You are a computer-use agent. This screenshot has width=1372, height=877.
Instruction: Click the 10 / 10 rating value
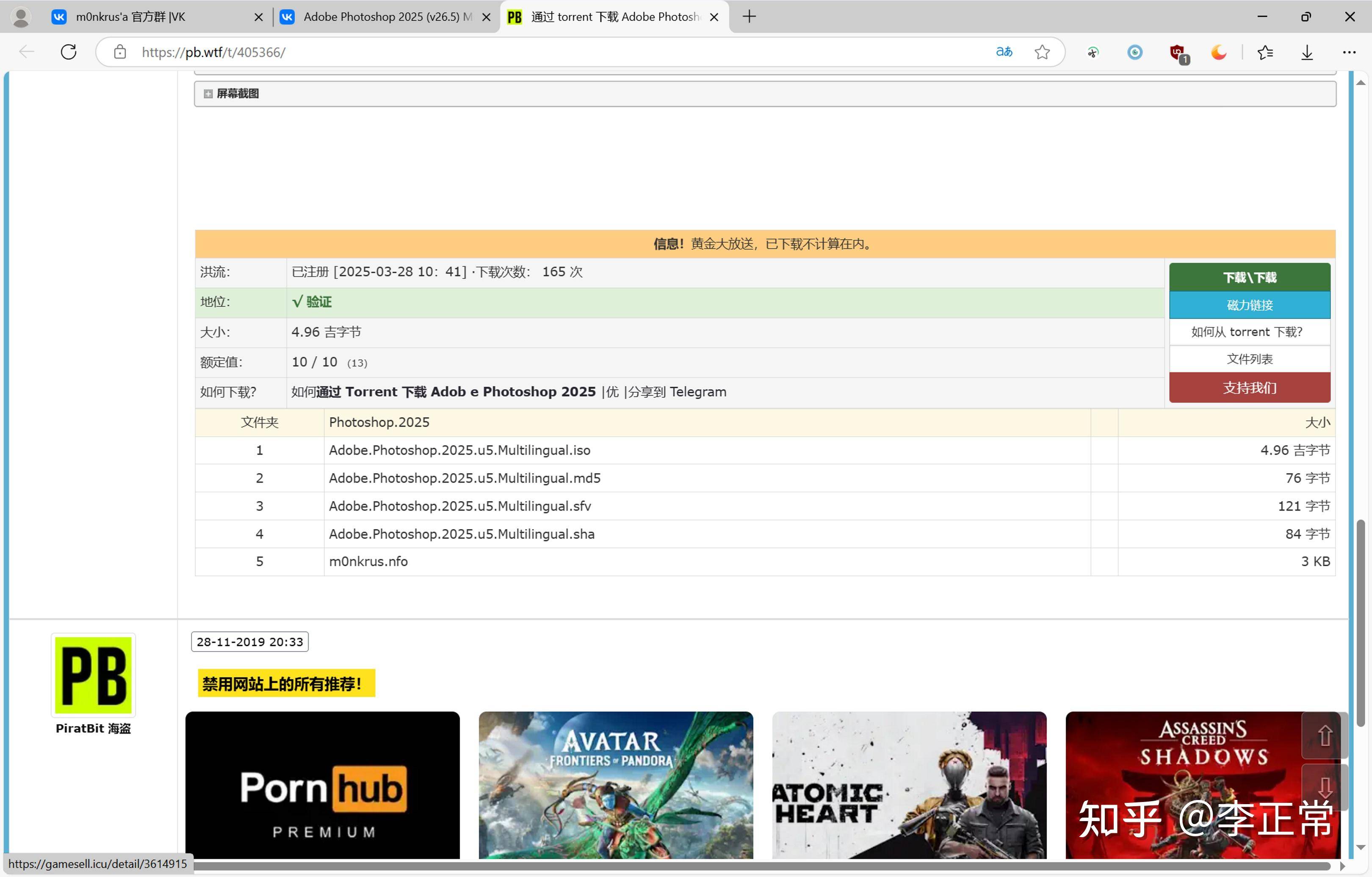click(x=315, y=361)
